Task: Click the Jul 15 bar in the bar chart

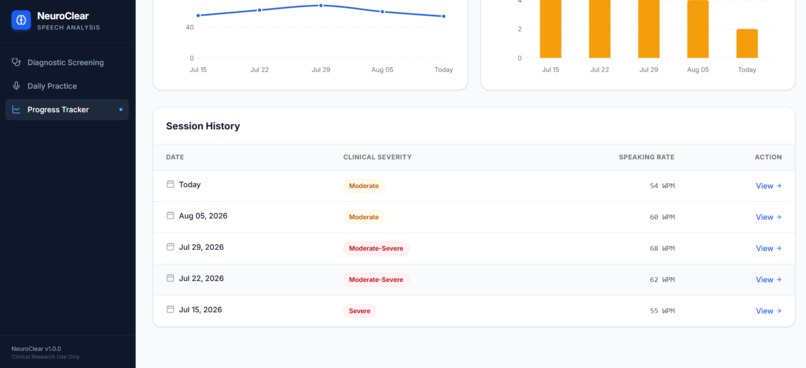Action: click(x=551, y=29)
